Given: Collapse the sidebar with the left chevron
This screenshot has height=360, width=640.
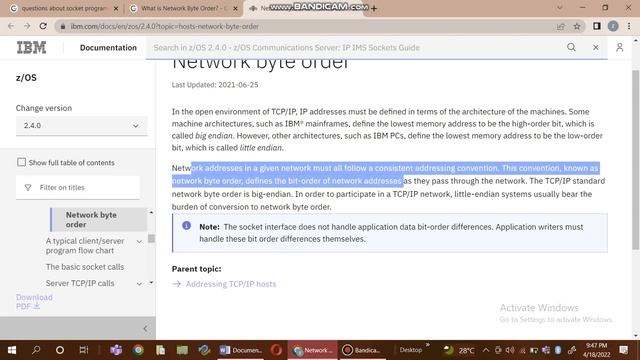Looking at the screenshot, I should [x=146, y=328].
